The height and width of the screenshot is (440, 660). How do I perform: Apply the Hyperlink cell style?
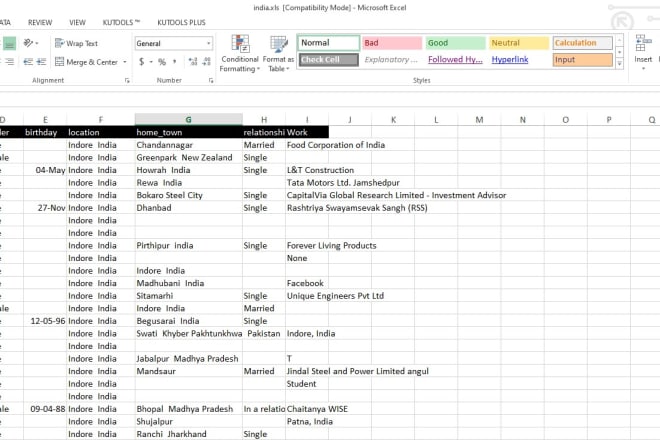pyautogui.click(x=519, y=60)
